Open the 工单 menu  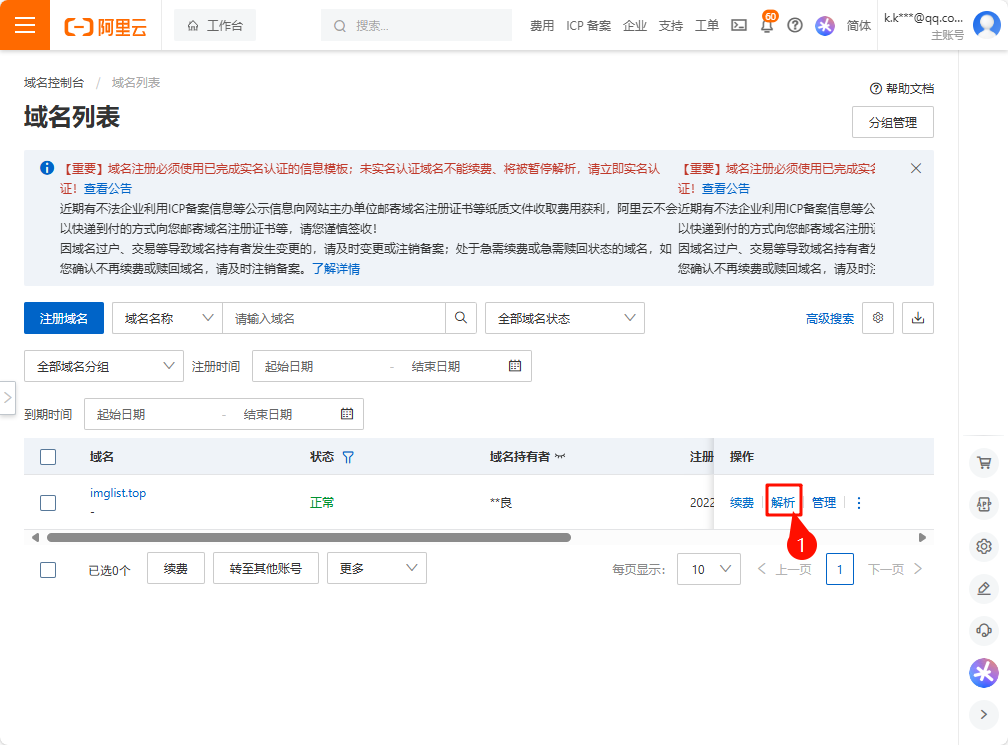pyautogui.click(x=706, y=26)
